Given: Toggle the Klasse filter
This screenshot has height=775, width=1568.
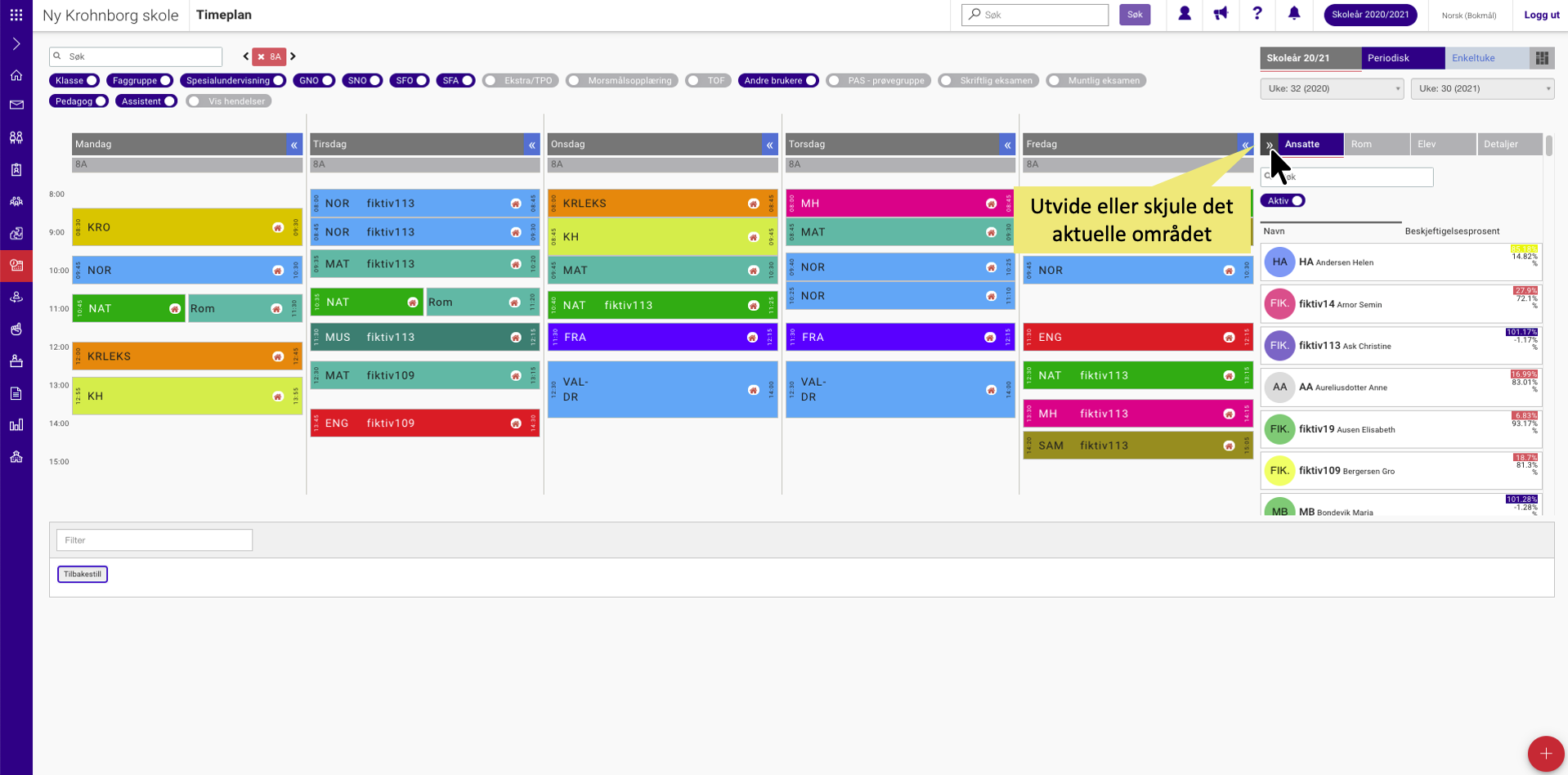Looking at the screenshot, I should click(x=74, y=80).
